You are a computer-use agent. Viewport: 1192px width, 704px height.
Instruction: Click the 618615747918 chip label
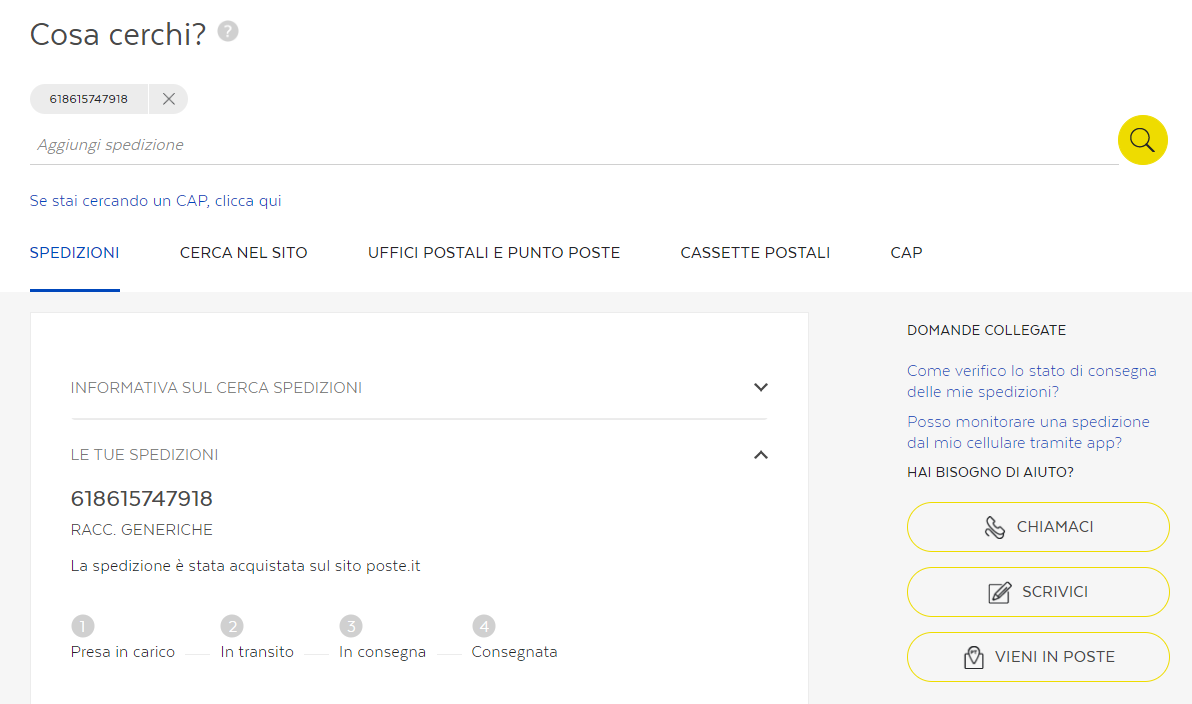point(88,99)
